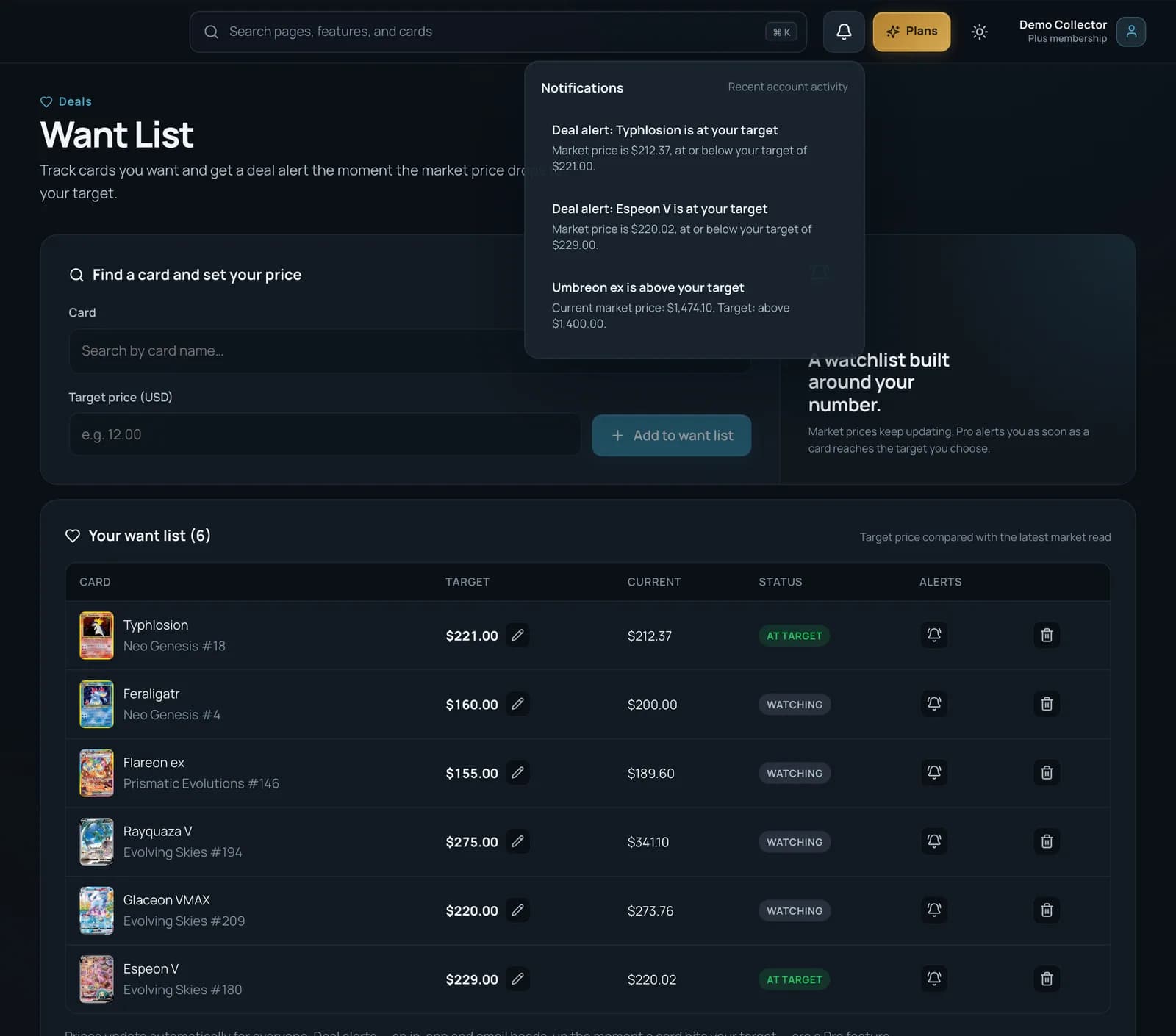Toggle alert bell for Rayquaza V
This screenshot has height=1036, width=1176.
(934, 841)
